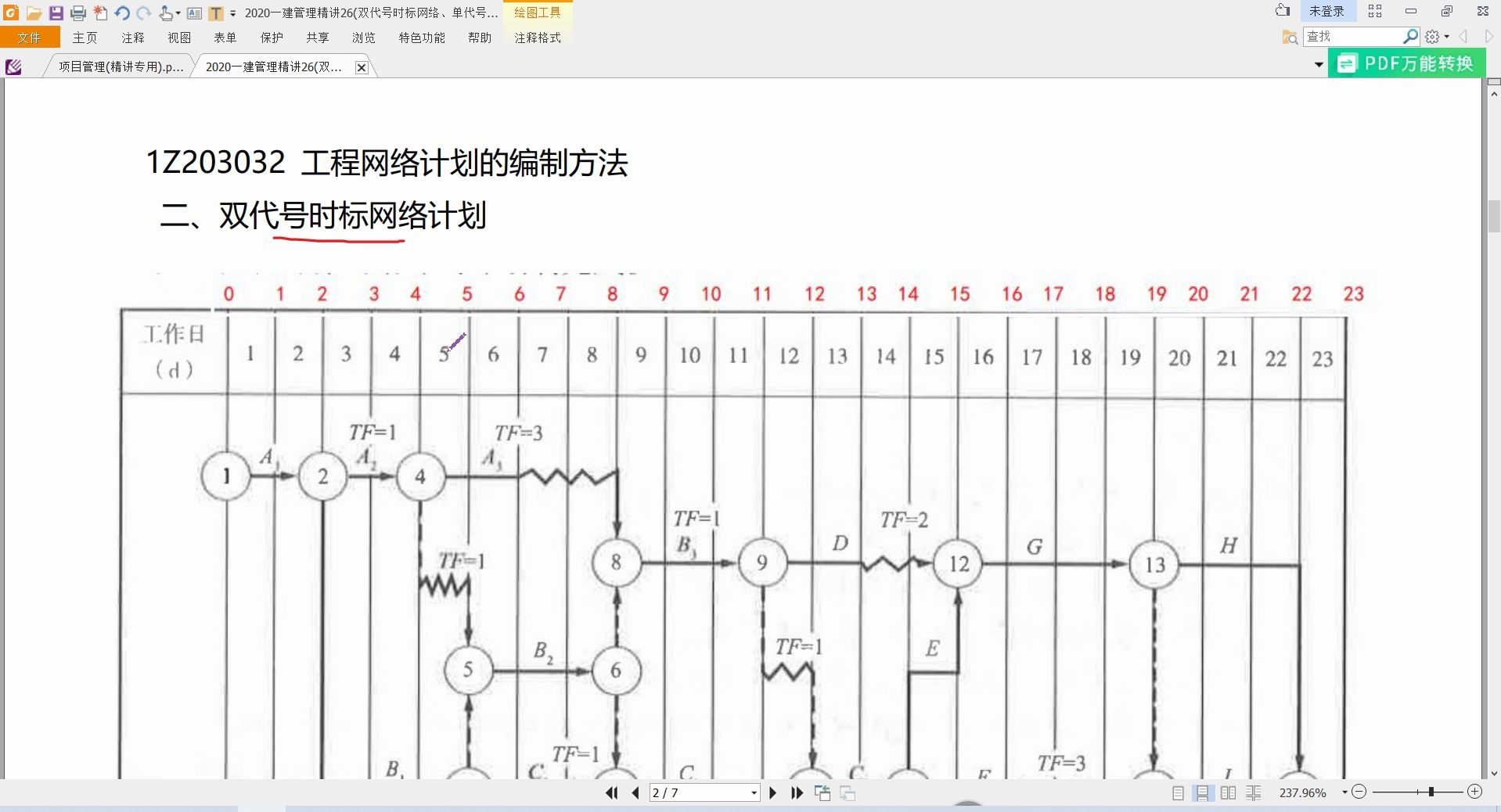The image size is (1501, 812).
Task: Jump to the last page
Action: click(797, 792)
